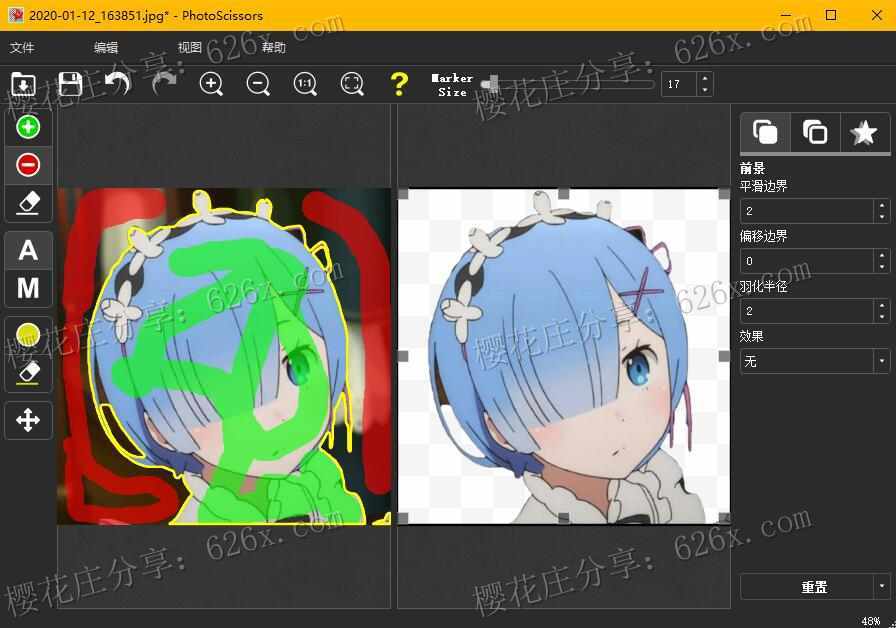Open the Background settings tab
Screen dimensions: 896x628
pyautogui.click(x=815, y=132)
